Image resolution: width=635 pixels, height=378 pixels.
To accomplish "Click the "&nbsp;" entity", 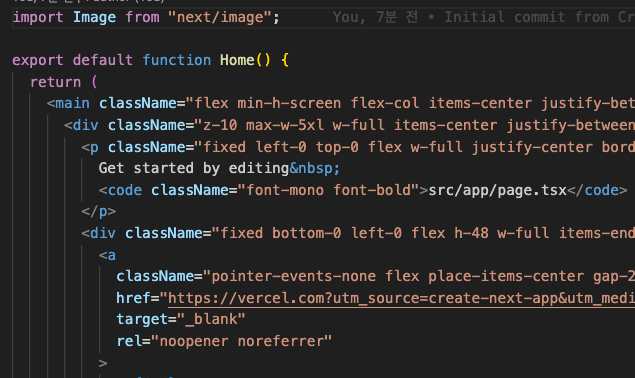I will (x=315, y=168).
